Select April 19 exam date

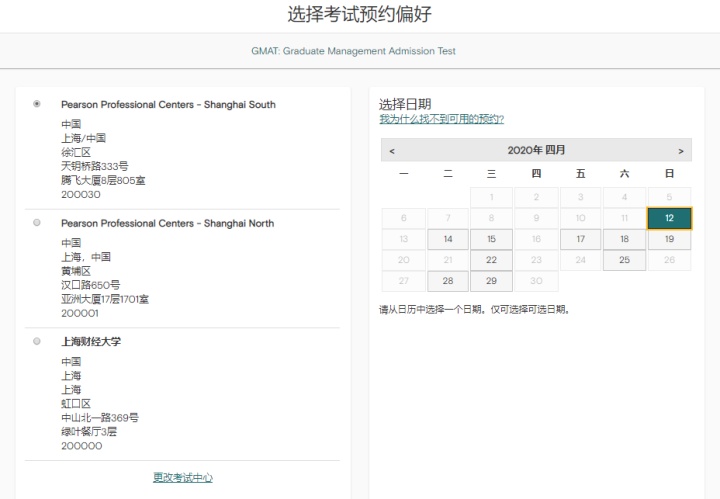coord(669,239)
